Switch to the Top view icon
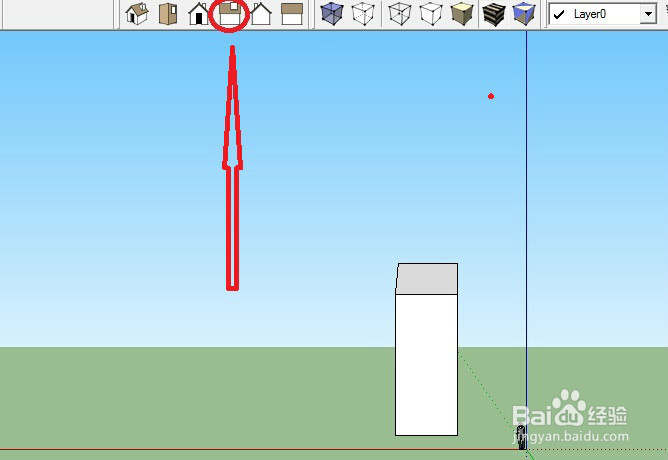Screen dimensions: 668x460 168,14
